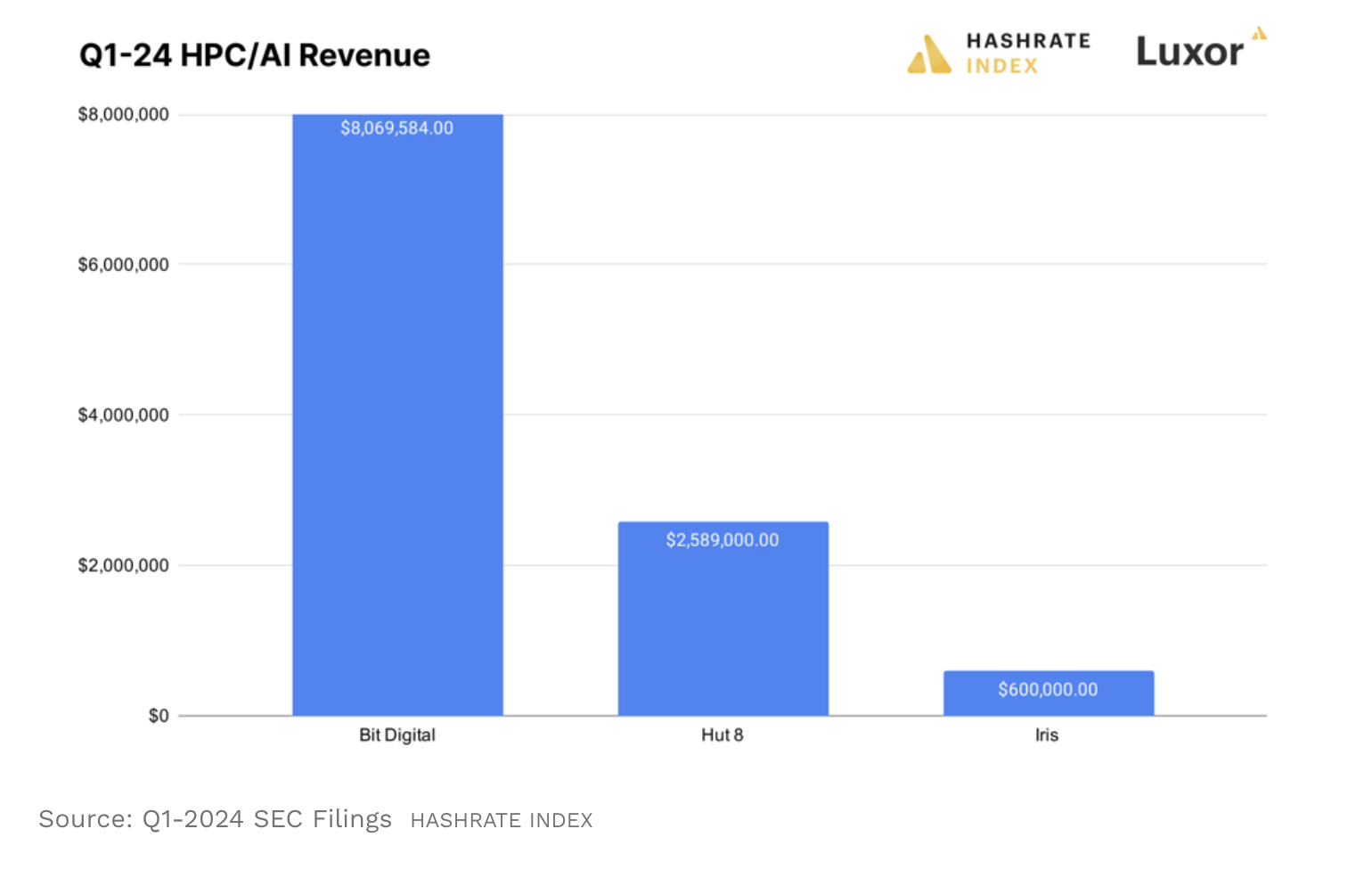Click the Hut 8 axis label
The image size is (1372, 870).
point(723,735)
